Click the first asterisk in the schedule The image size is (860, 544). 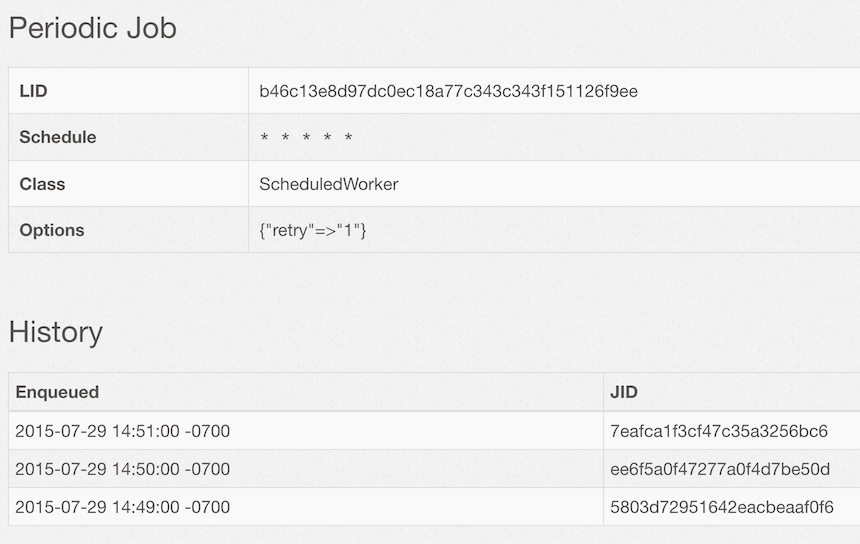coord(264,138)
